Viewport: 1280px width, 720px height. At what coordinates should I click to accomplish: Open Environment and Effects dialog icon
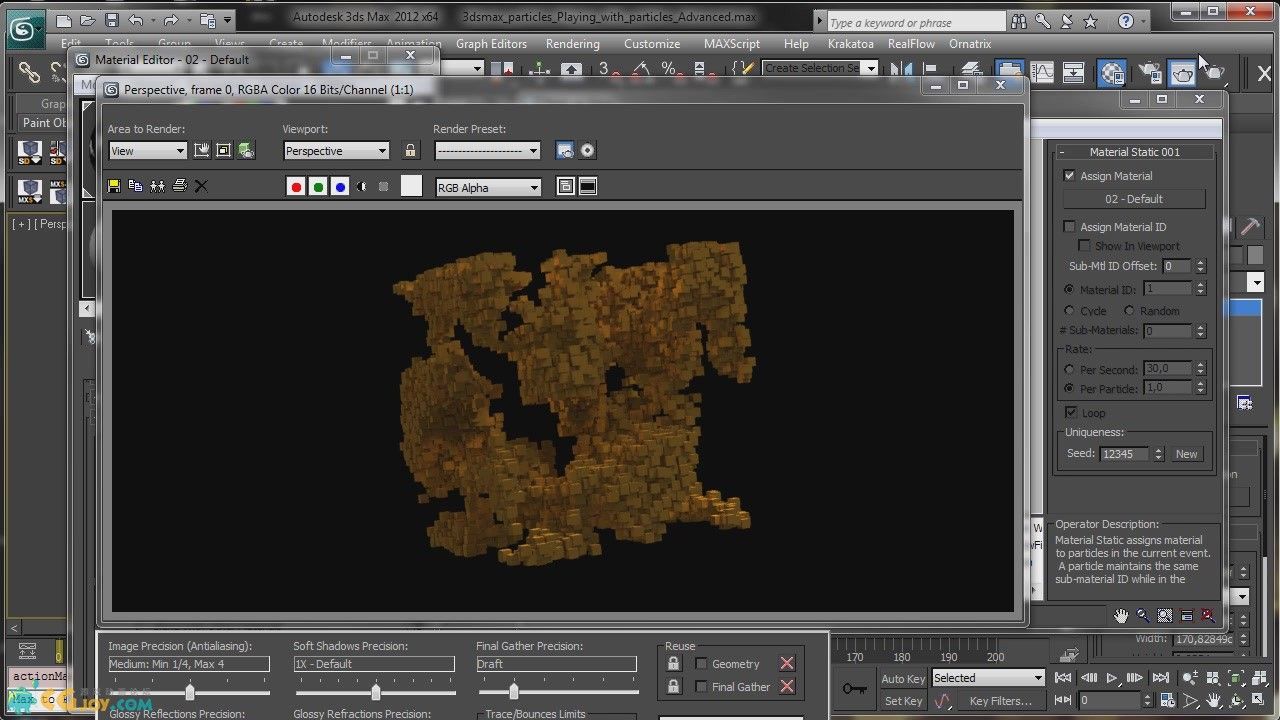coord(588,150)
